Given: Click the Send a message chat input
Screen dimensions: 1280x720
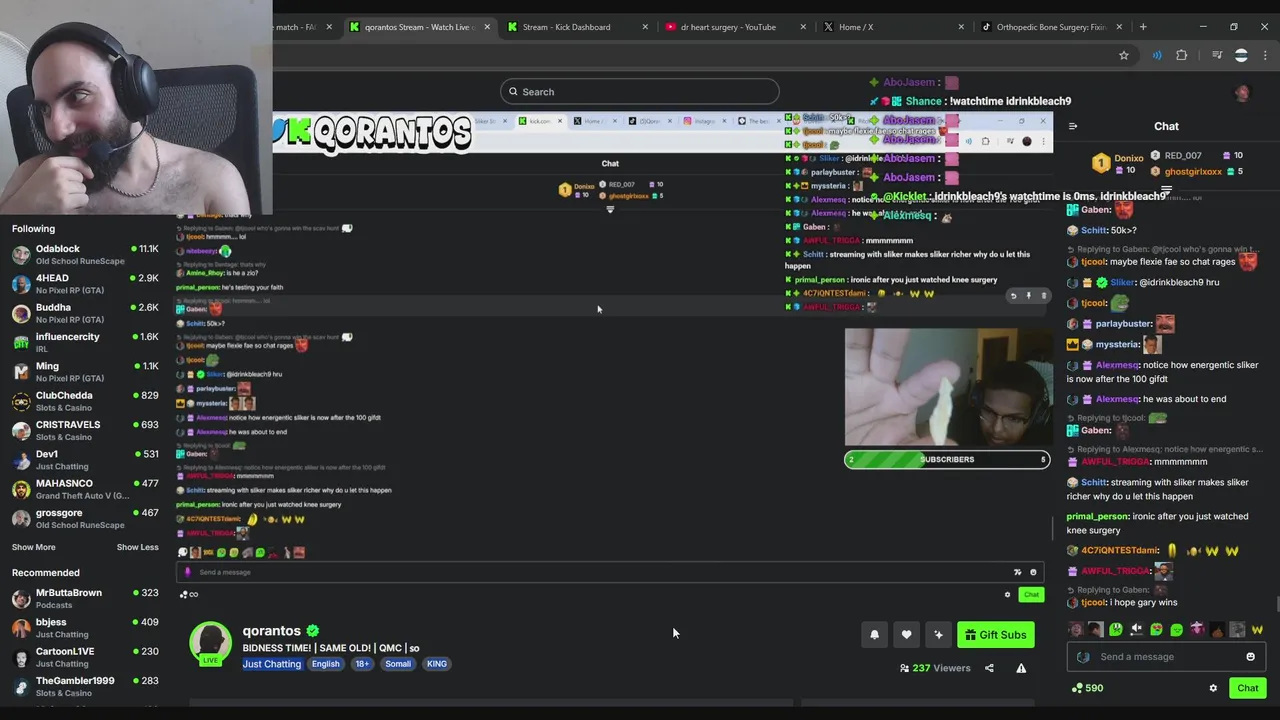Looking at the screenshot, I should pyautogui.click(x=1165, y=657).
